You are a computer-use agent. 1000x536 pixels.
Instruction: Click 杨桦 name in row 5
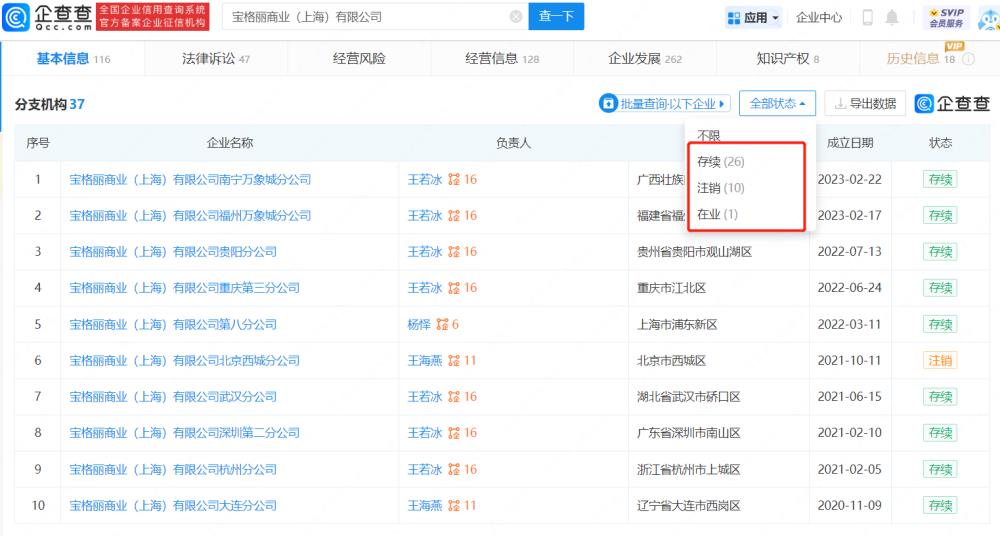[x=419, y=324]
